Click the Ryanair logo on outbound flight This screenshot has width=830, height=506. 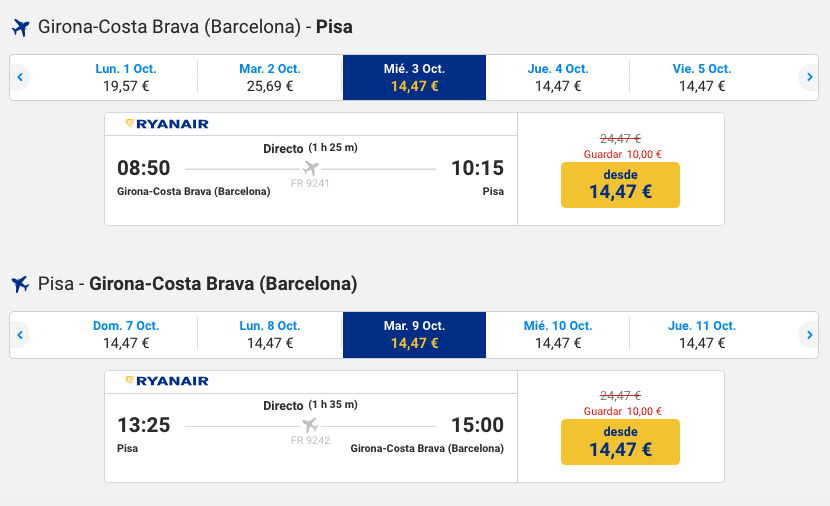tap(167, 124)
